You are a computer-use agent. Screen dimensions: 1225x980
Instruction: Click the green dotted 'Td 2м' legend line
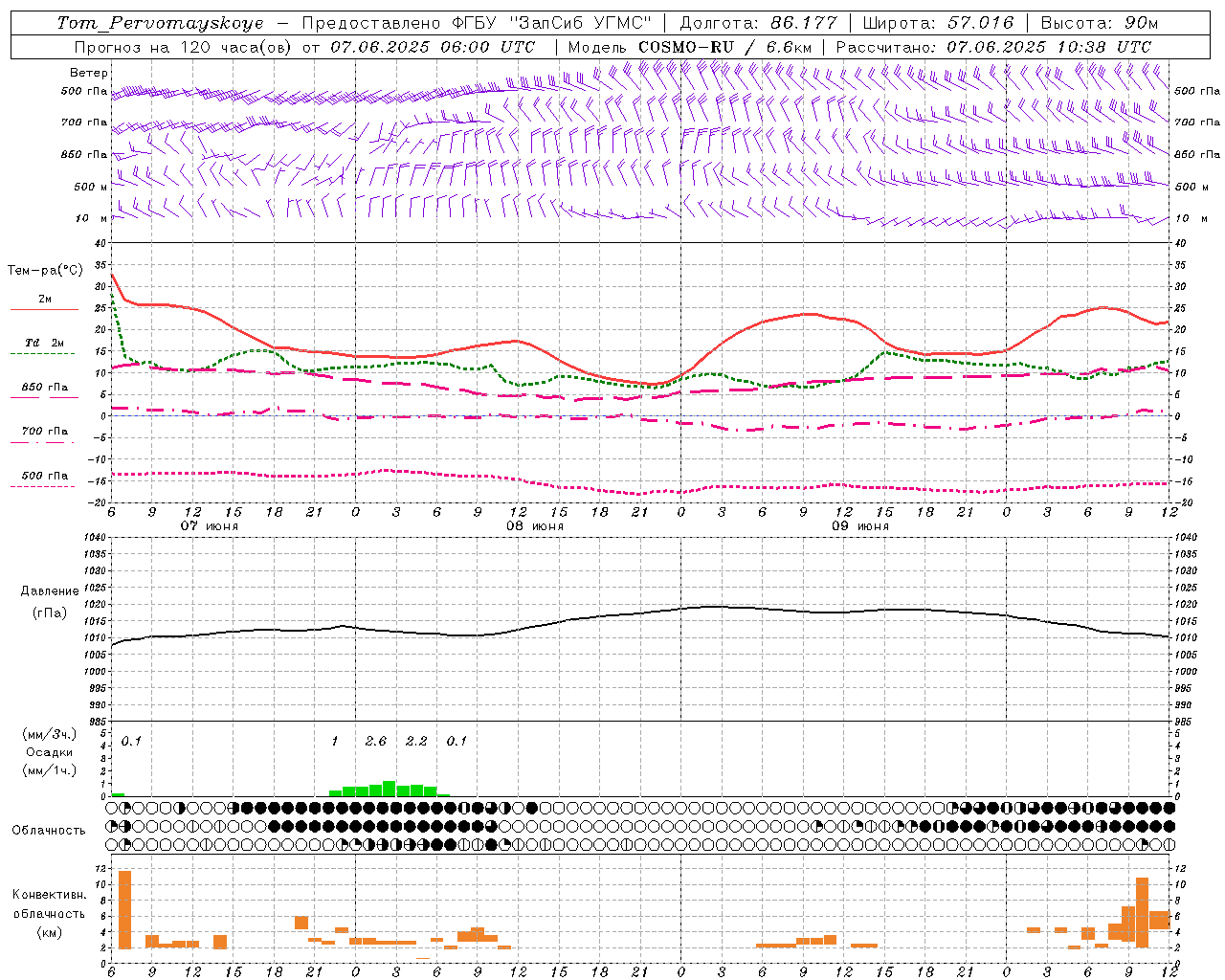(42, 354)
